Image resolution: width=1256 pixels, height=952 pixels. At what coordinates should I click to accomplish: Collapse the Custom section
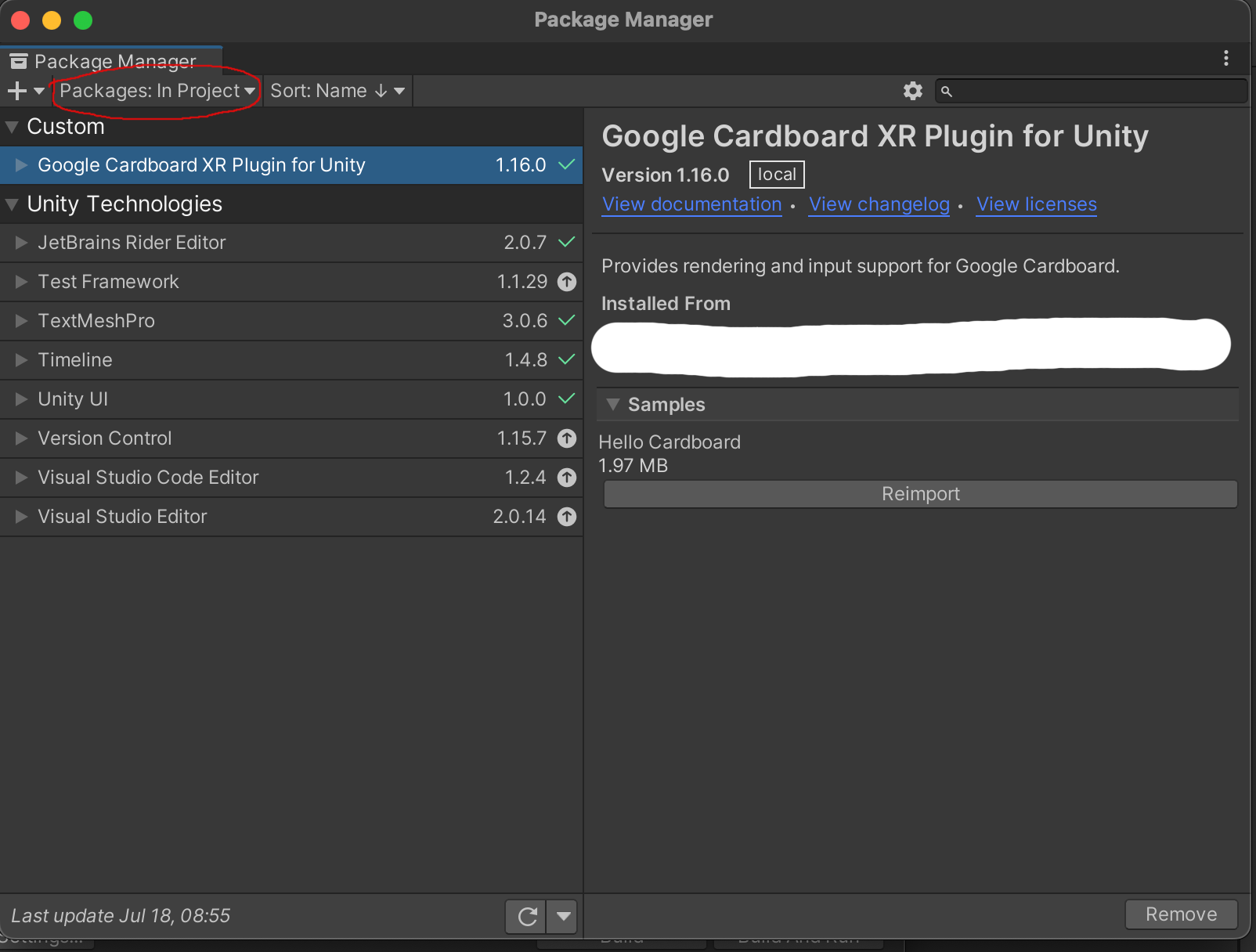coord(11,126)
